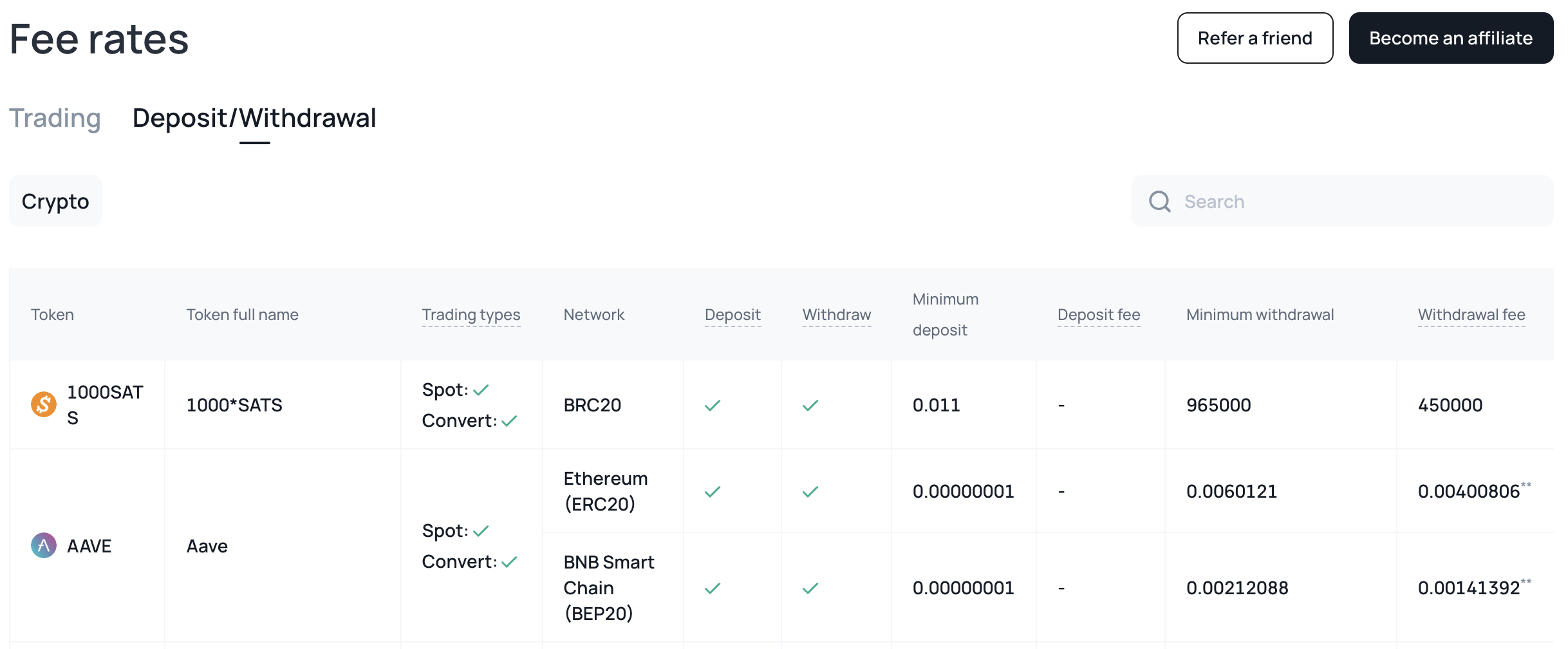This screenshot has height=649, width=1568.
Task: Select the 1000SATS token logo
Action: pos(43,404)
